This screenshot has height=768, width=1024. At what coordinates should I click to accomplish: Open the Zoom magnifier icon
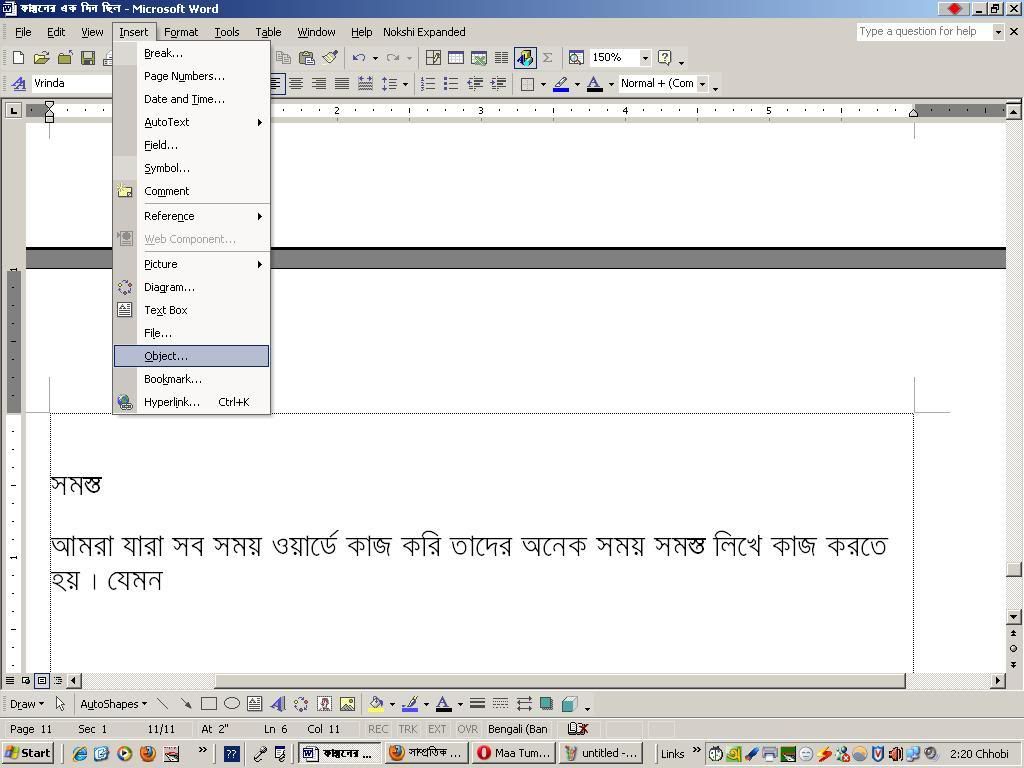tap(576, 57)
